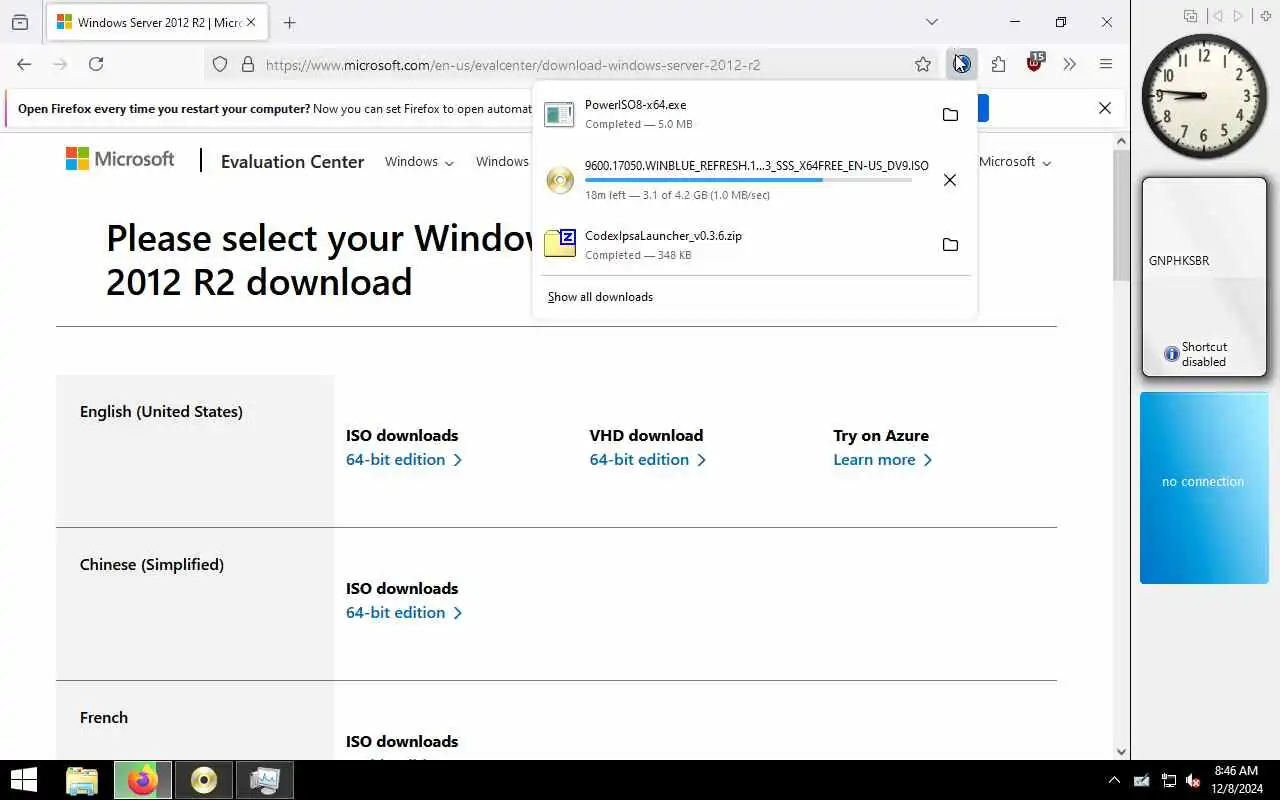Click scrollbar down arrow
Image resolution: width=1280 pixels, height=800 pixels.
tap(1121, 752)
